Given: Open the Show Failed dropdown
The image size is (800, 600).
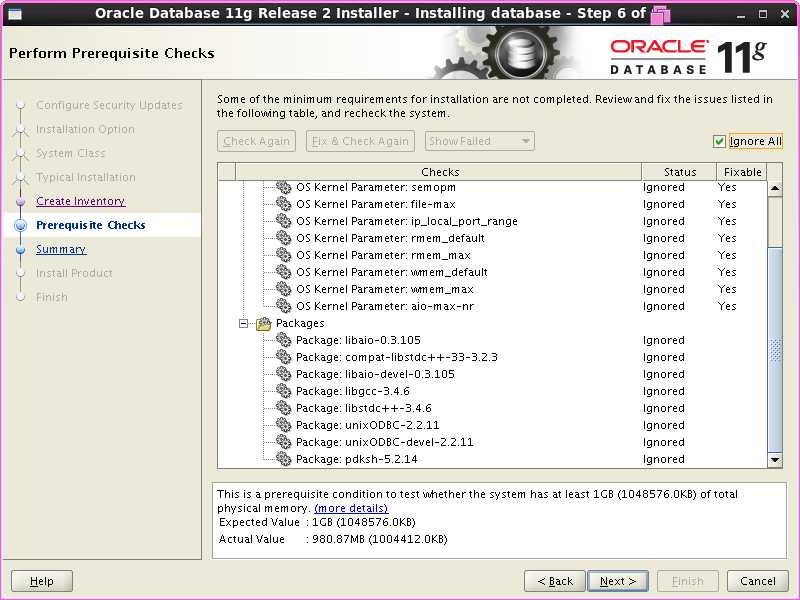Looking at the screenshot, I should click(x=480, y=141).
